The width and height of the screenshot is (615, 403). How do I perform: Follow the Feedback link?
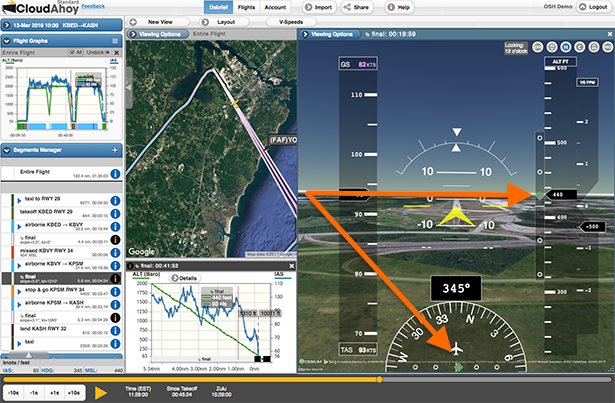tap(93, 6)
